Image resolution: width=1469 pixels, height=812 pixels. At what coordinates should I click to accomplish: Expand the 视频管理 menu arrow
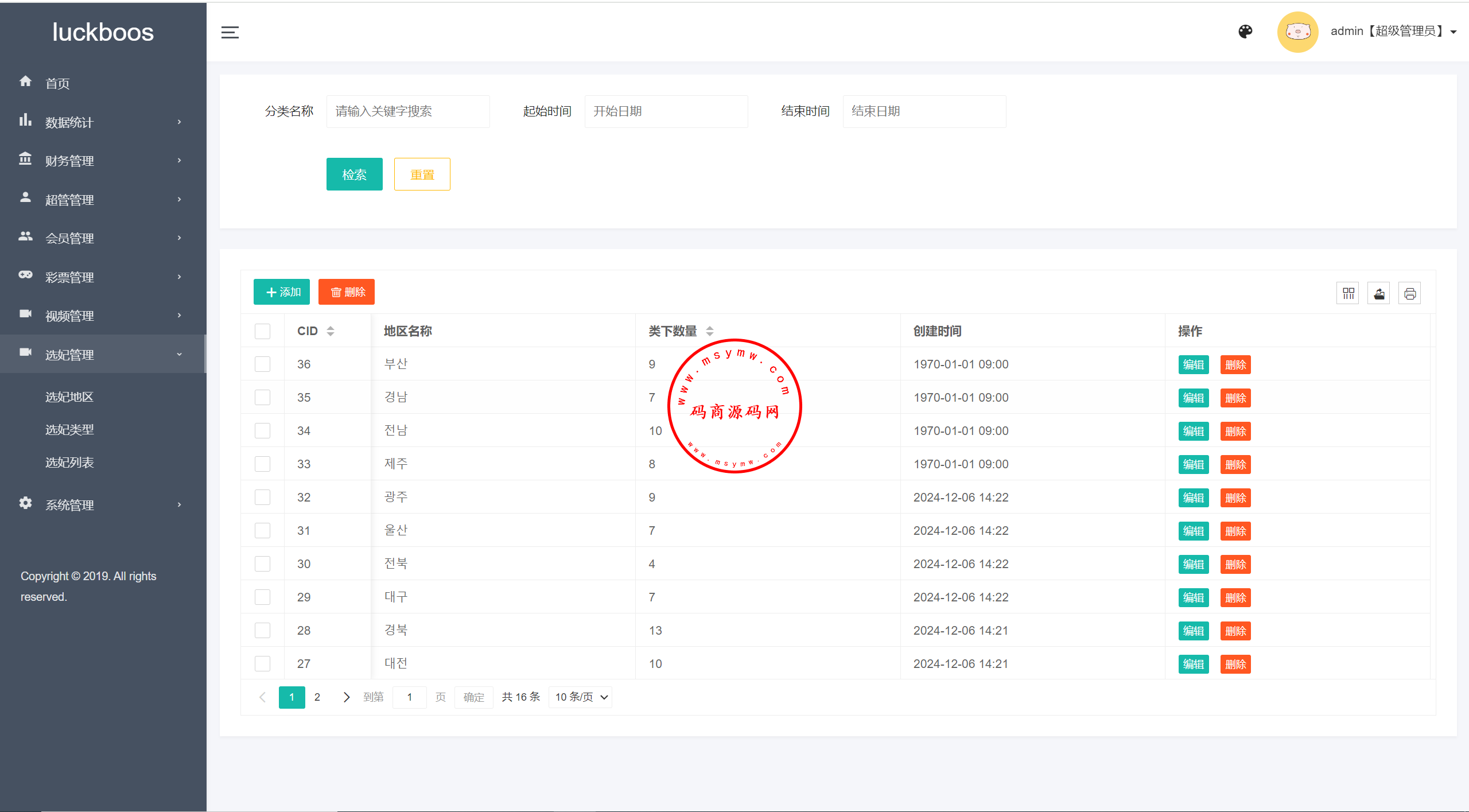[180, 315]
